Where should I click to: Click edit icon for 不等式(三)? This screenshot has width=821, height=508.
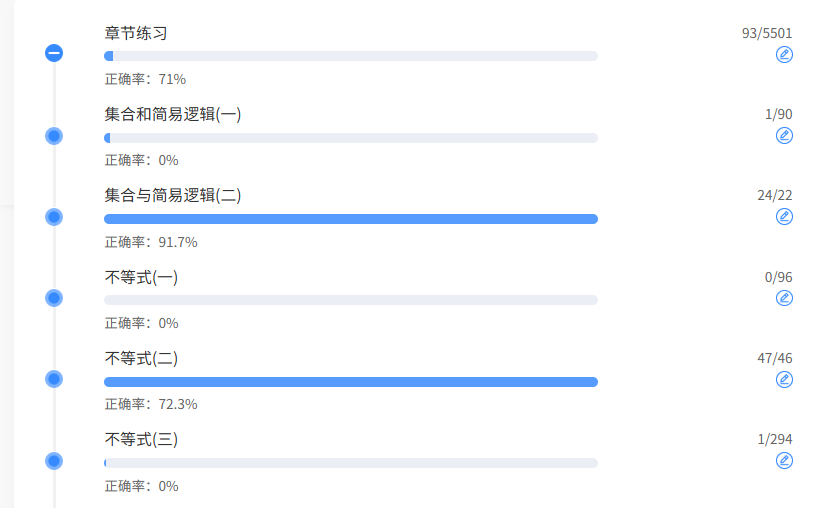pyautogui.click(x=784, y=460)
